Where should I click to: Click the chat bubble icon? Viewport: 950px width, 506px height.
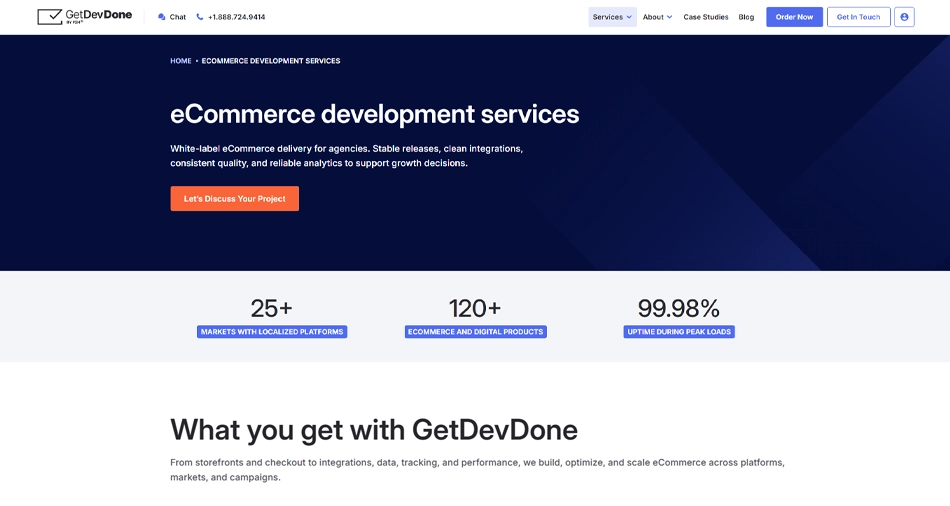(x=161, y=17)
